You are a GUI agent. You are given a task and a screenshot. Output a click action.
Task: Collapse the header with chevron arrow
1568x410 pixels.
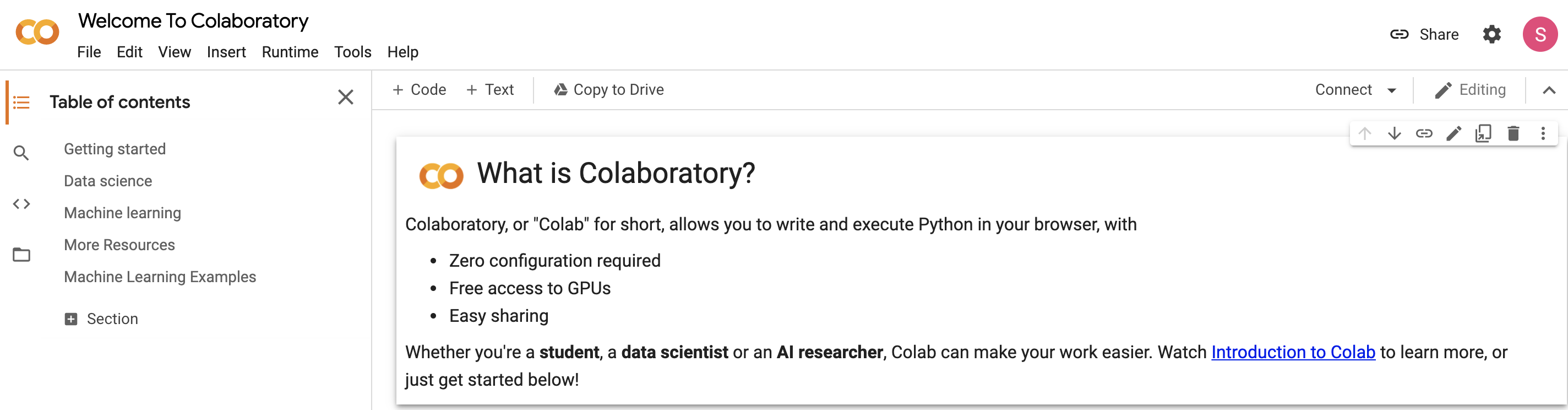click(1549, 90)
